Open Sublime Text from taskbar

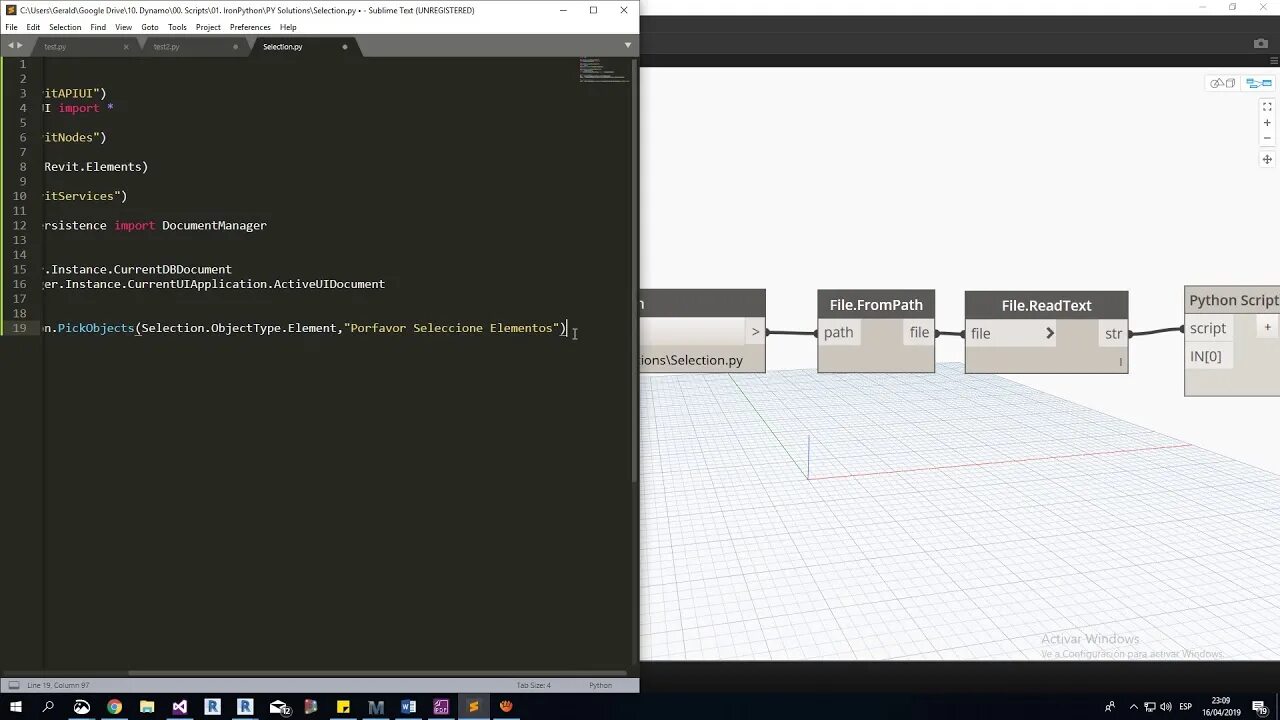[x=473, y=707]
